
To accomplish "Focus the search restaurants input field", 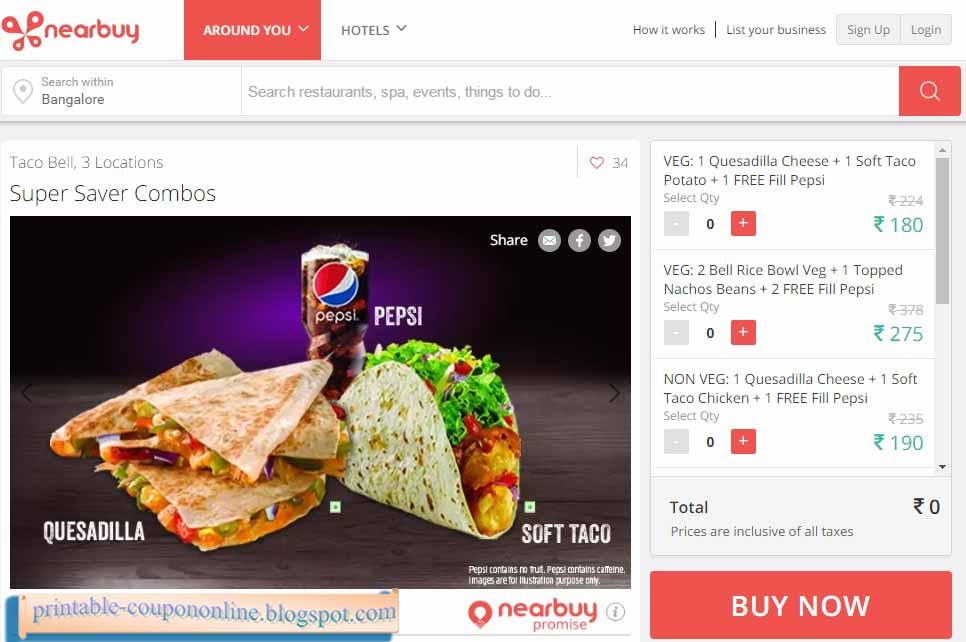I will point(570,91).
